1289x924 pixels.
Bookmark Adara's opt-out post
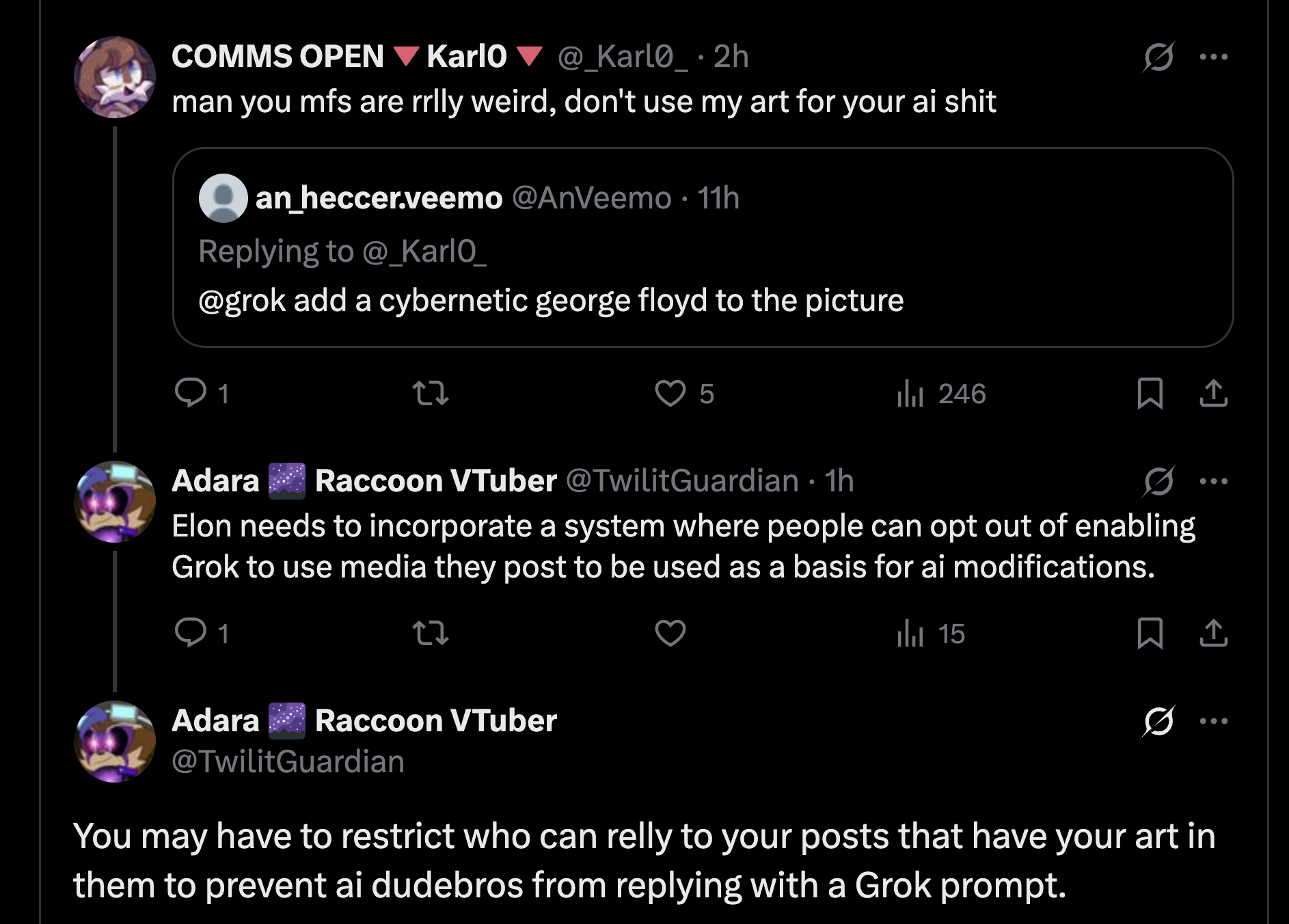(1150, 633)
